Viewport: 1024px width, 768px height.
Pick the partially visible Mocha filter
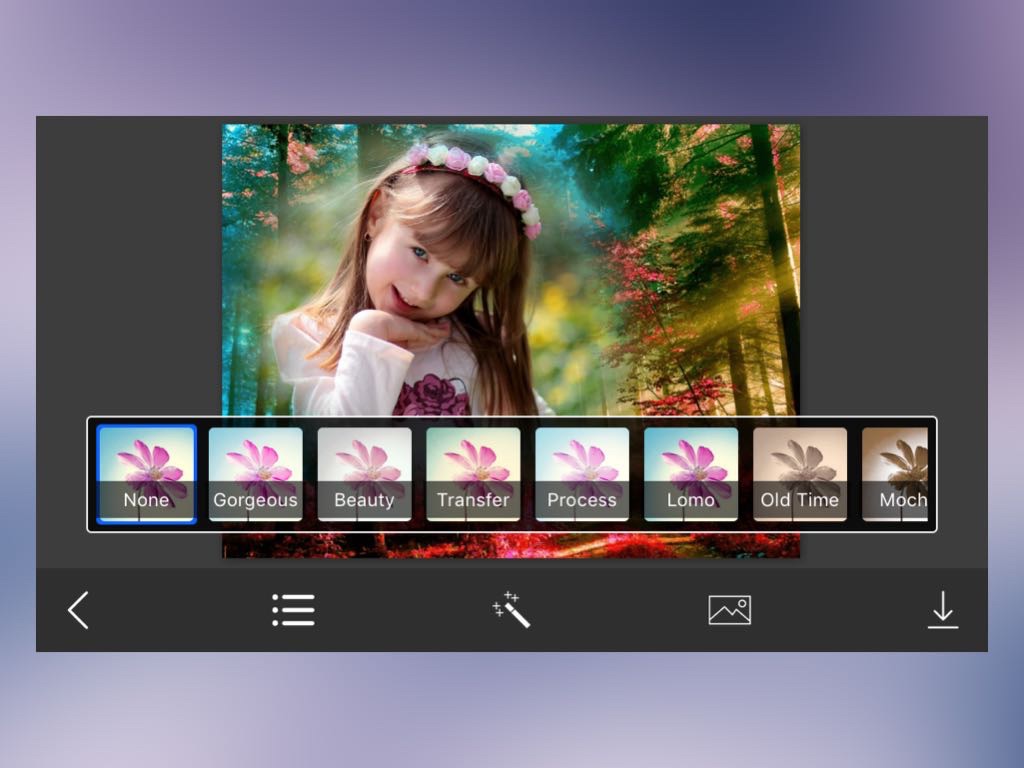[895, 474]
